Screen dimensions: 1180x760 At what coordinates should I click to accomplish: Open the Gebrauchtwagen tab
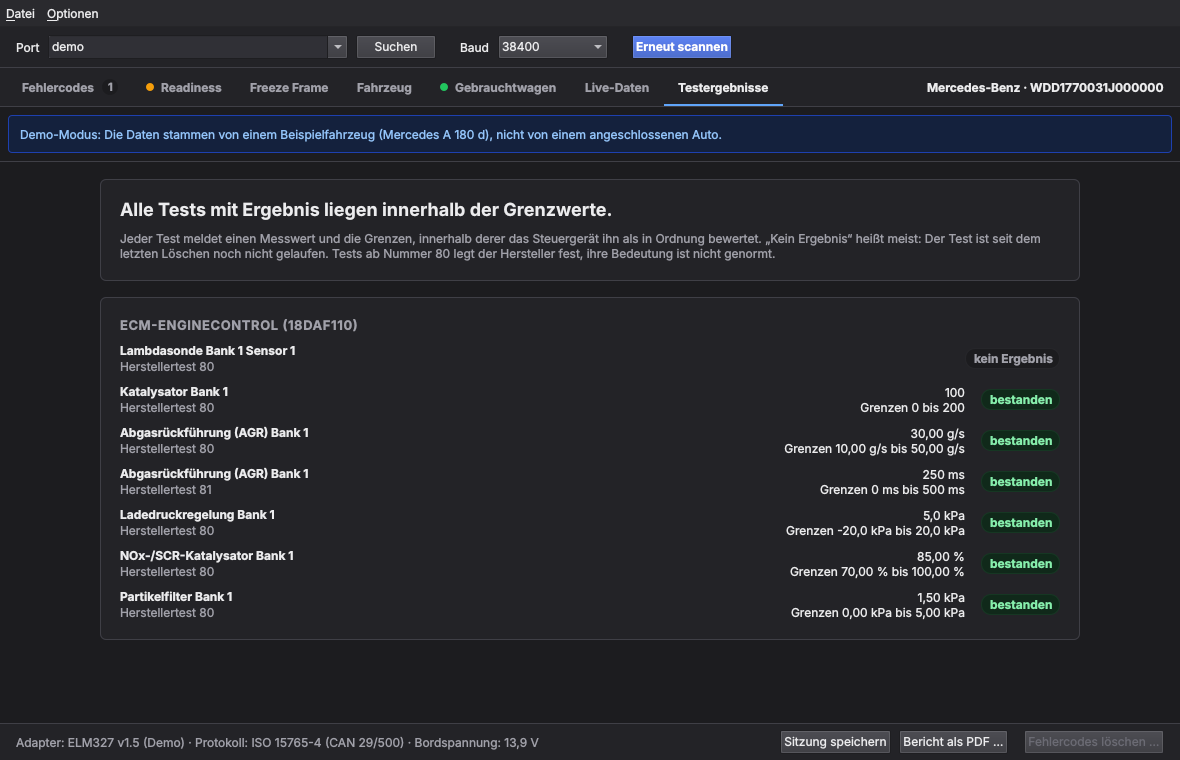[x=498, y=88]
